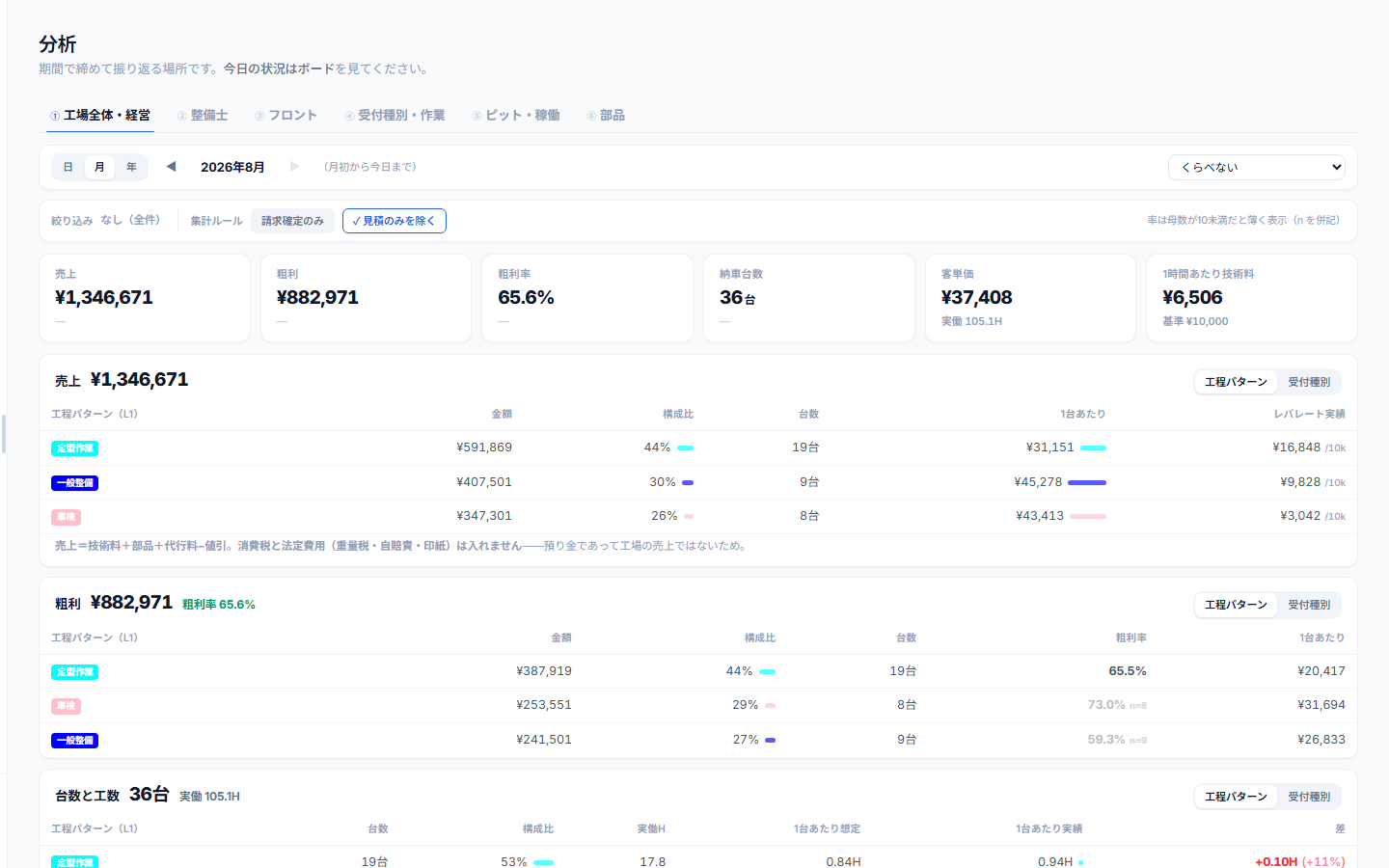Open the 工場全体・経営 tab
This screenshot has height=868, width=1389.
[x=100, y=116]
